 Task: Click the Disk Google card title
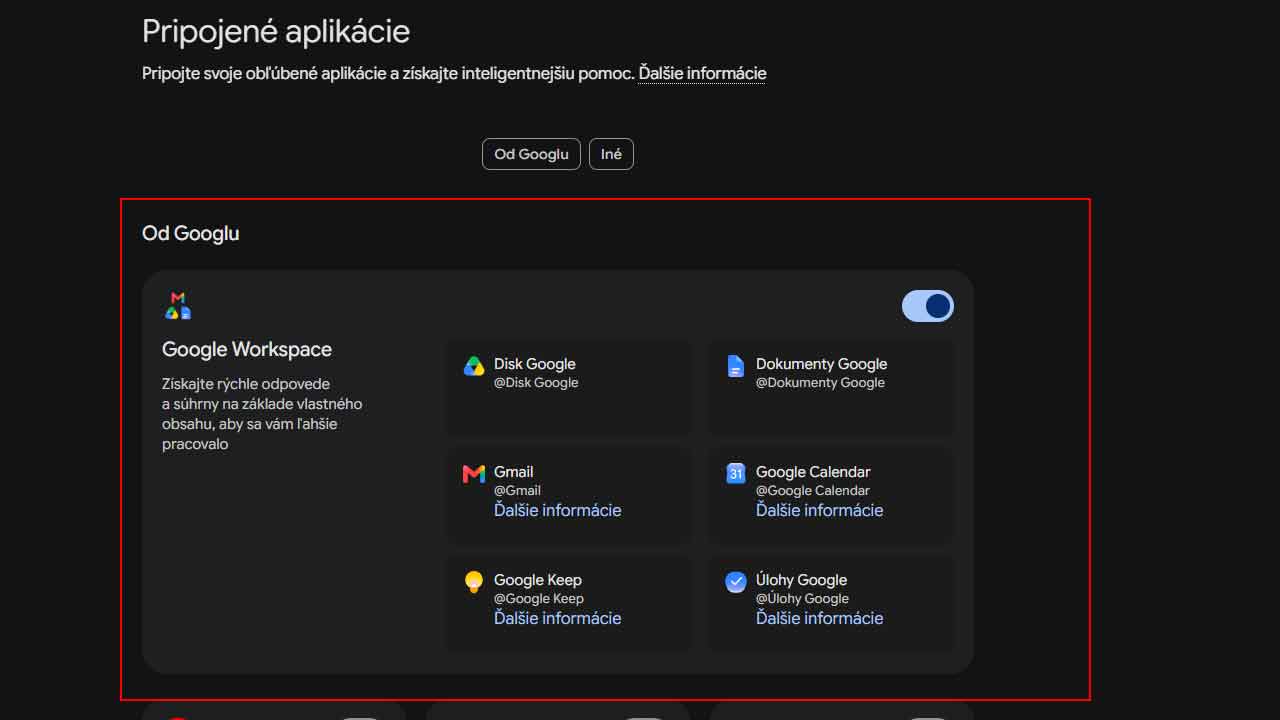coord(534,364)
